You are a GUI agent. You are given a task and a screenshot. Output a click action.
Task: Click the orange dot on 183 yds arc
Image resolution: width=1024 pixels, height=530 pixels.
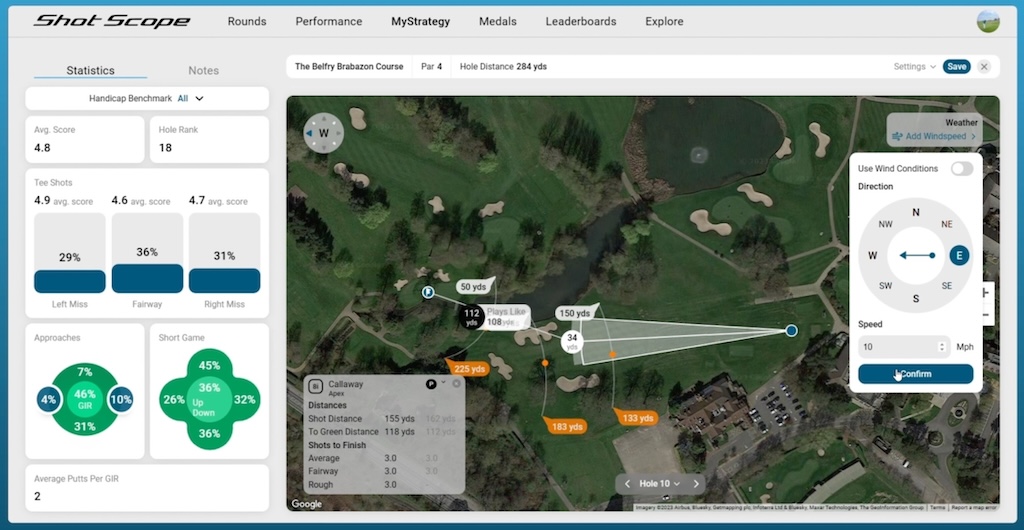point(545,363)
